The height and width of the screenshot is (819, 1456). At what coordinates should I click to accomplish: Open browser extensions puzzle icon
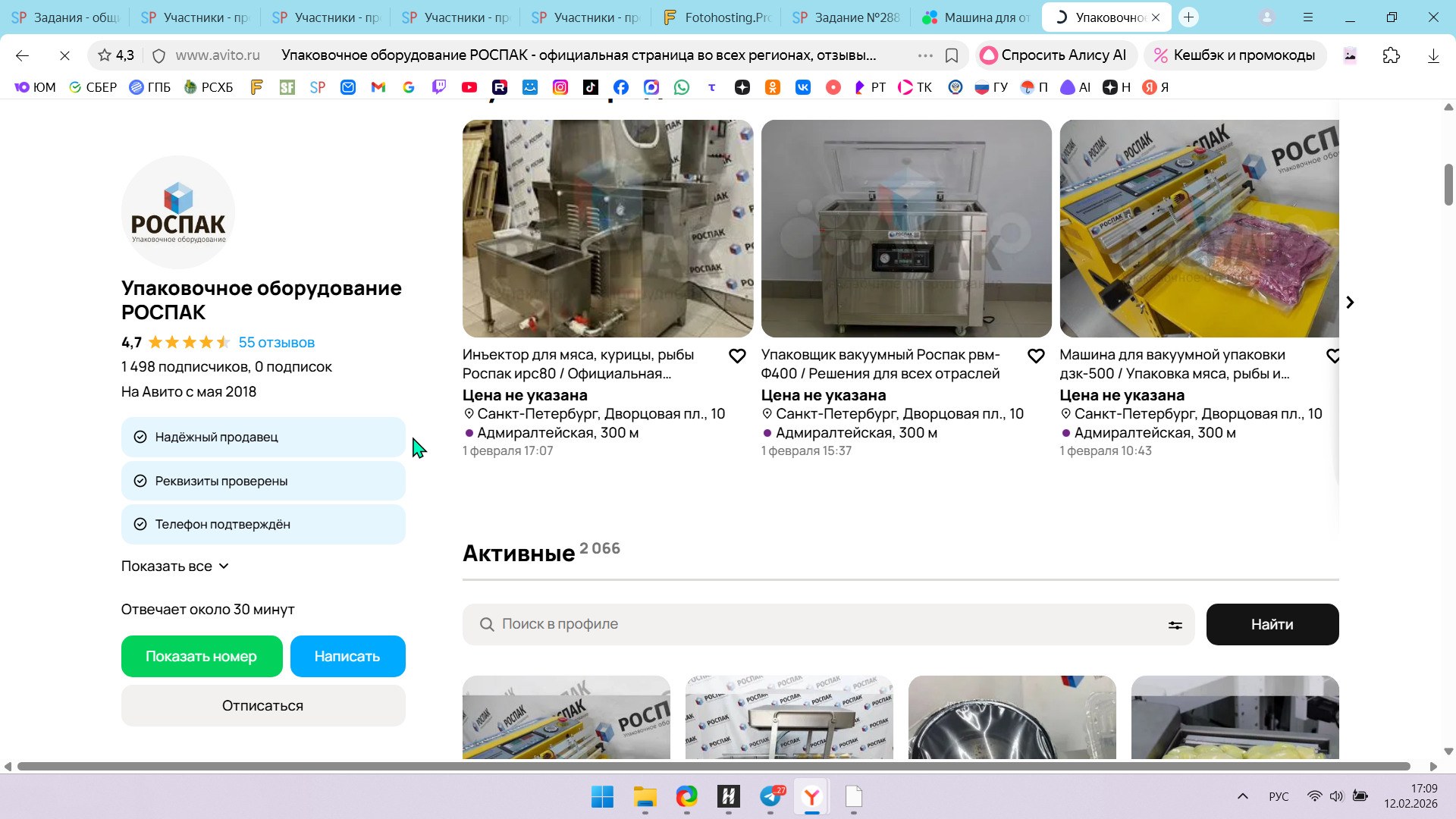(1391, 55)
